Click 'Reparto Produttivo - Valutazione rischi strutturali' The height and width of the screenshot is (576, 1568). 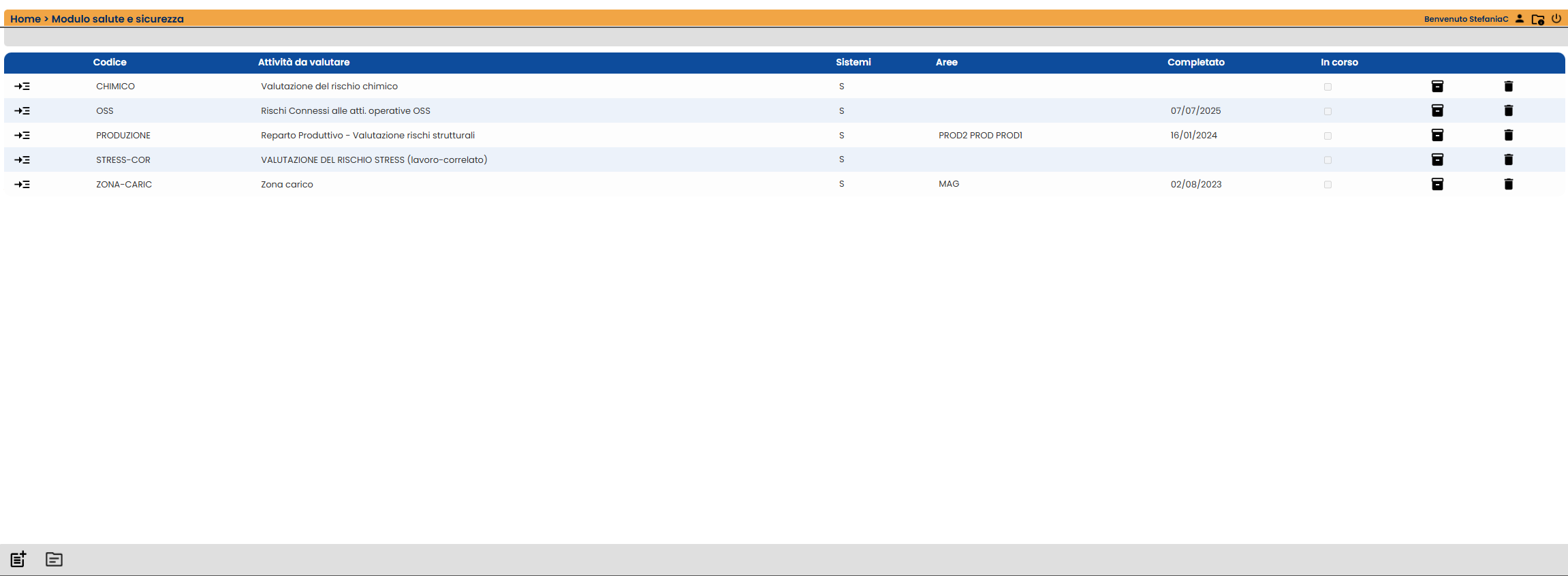click(368, 136)
